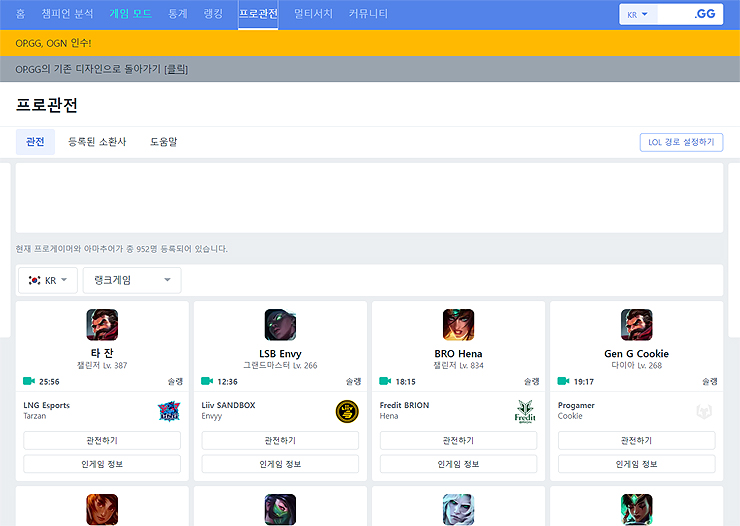Click the champion thumbnail below the BRO Hena card
This screenshot has width=740, height=526.
click(x=458, y=509)
